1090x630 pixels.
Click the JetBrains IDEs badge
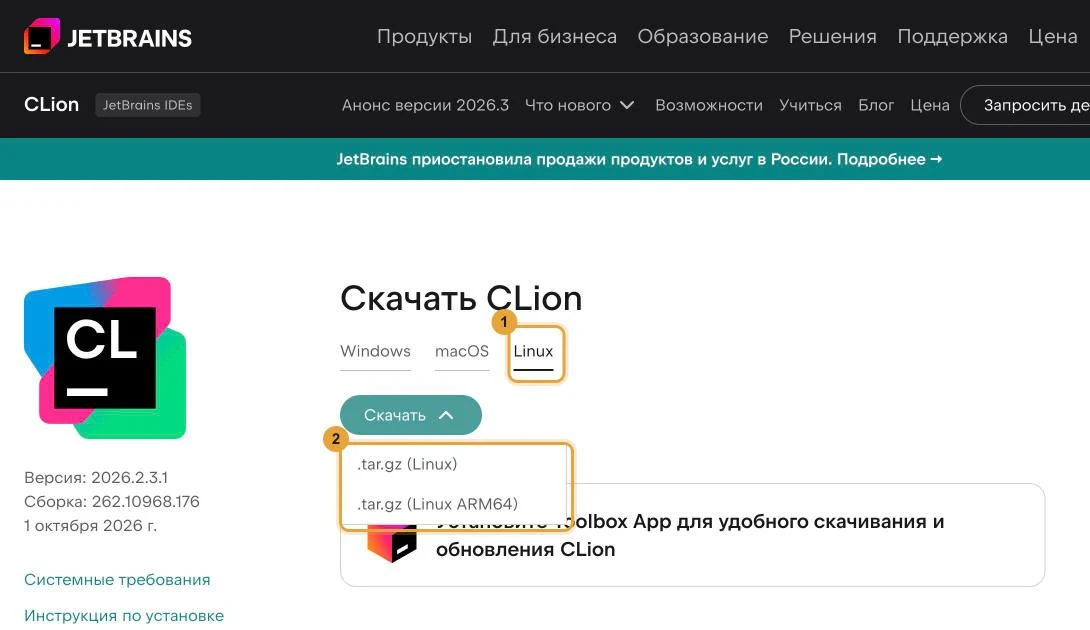click(147, 105)
